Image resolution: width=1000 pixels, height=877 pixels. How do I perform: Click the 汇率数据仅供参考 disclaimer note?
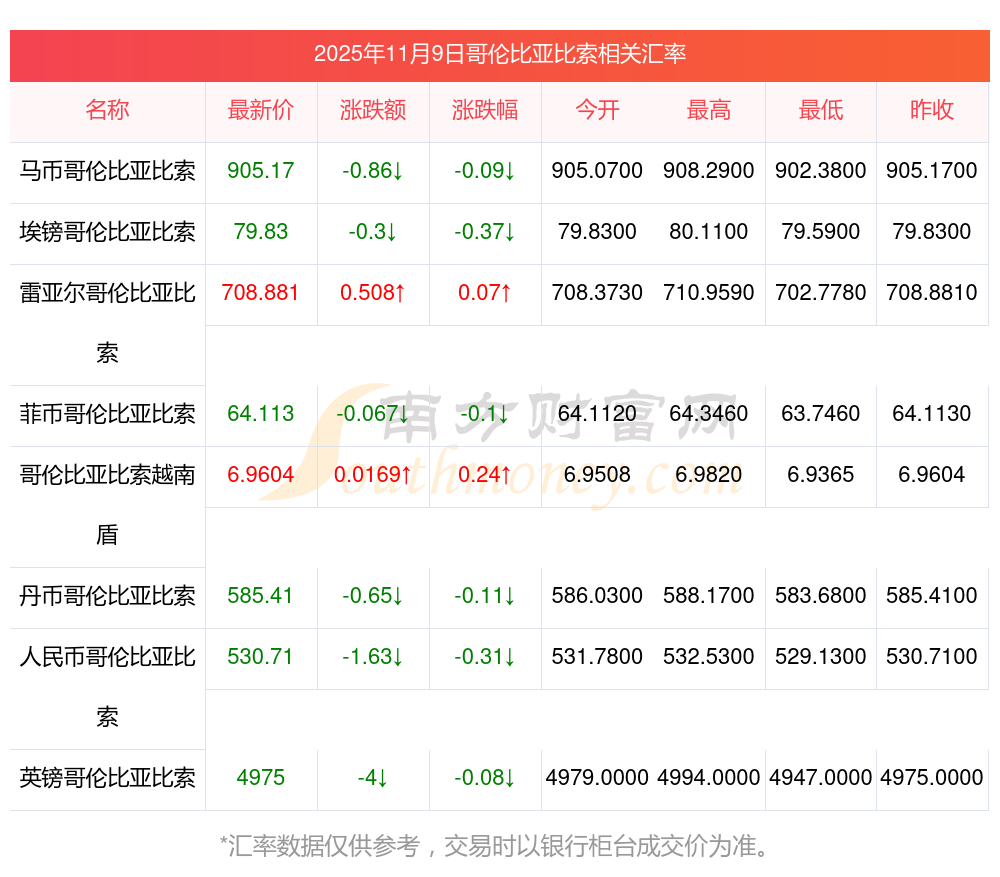pos(497,847)
